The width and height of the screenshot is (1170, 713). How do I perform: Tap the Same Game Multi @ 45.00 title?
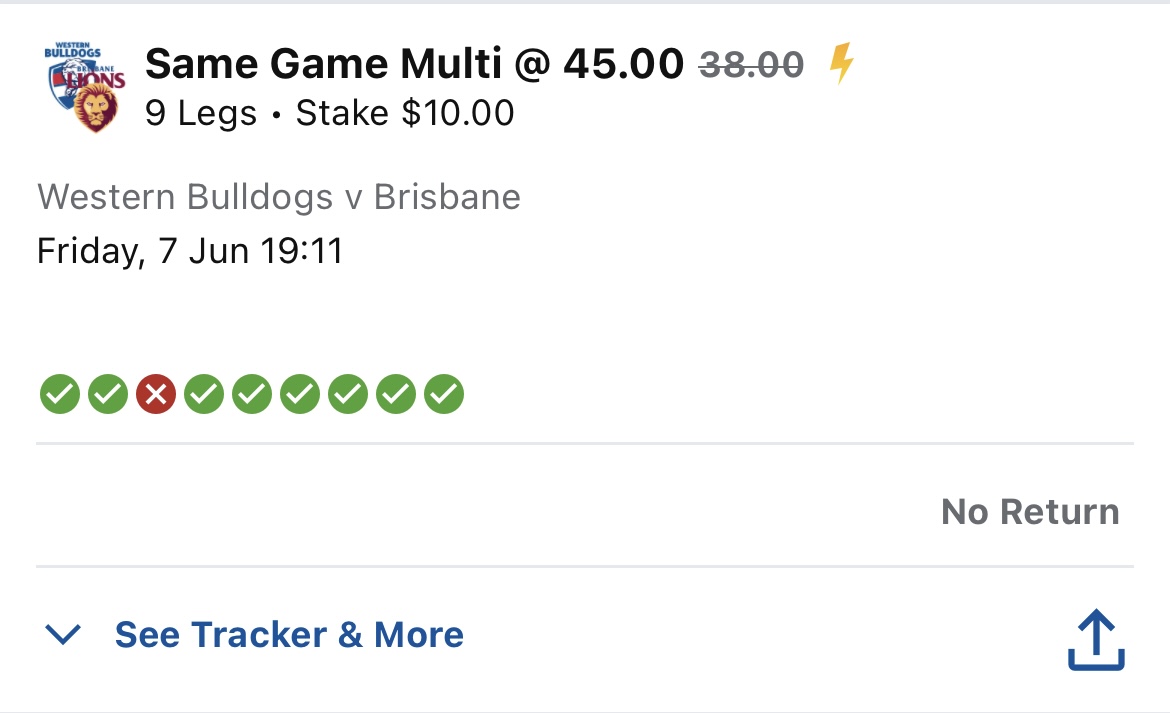[x=414, y=63]
